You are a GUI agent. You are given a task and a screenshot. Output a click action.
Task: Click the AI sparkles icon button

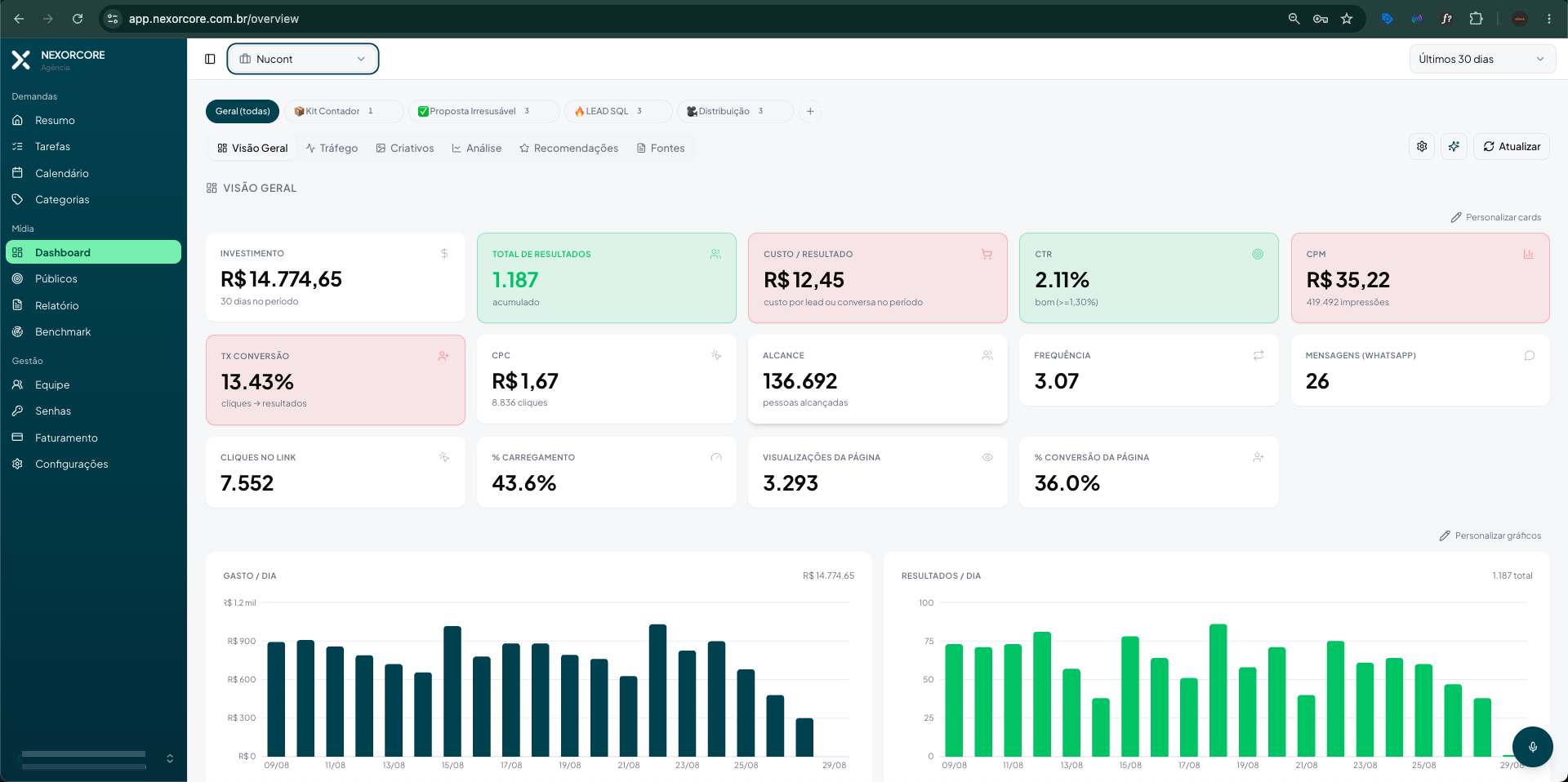coord(1454,146)
